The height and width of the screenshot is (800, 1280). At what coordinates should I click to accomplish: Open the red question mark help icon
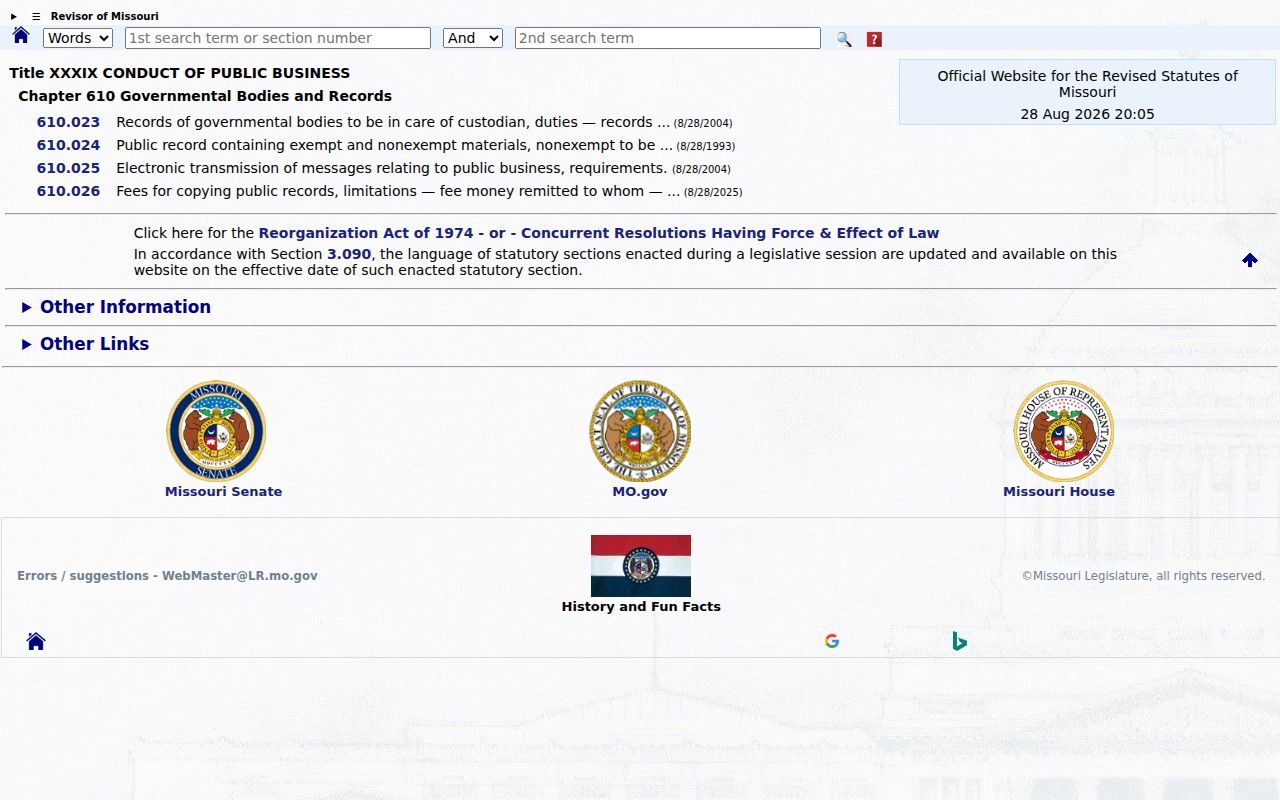click(x=874, y=39)
